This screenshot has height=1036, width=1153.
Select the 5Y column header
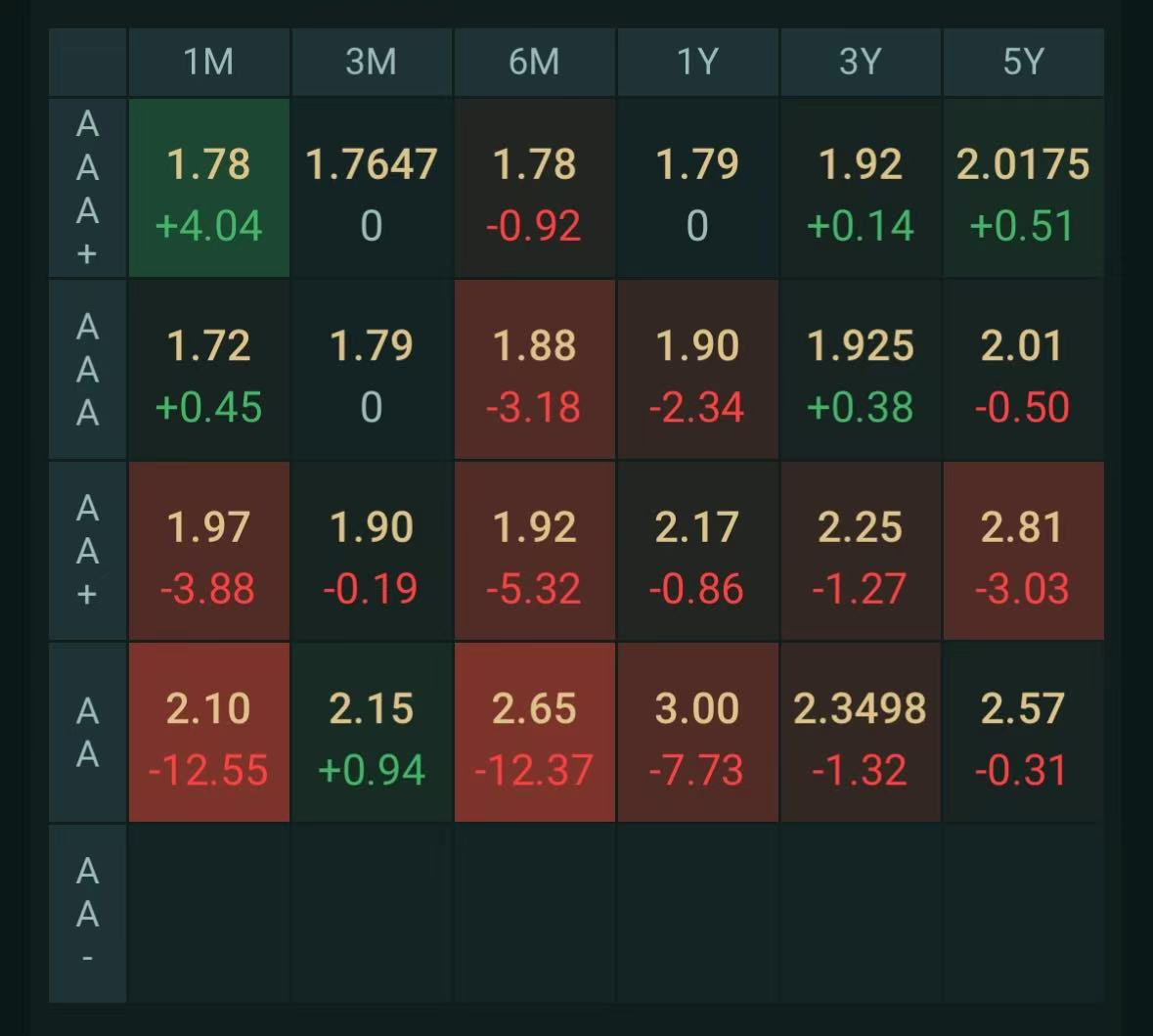(x=1024, y=62)
